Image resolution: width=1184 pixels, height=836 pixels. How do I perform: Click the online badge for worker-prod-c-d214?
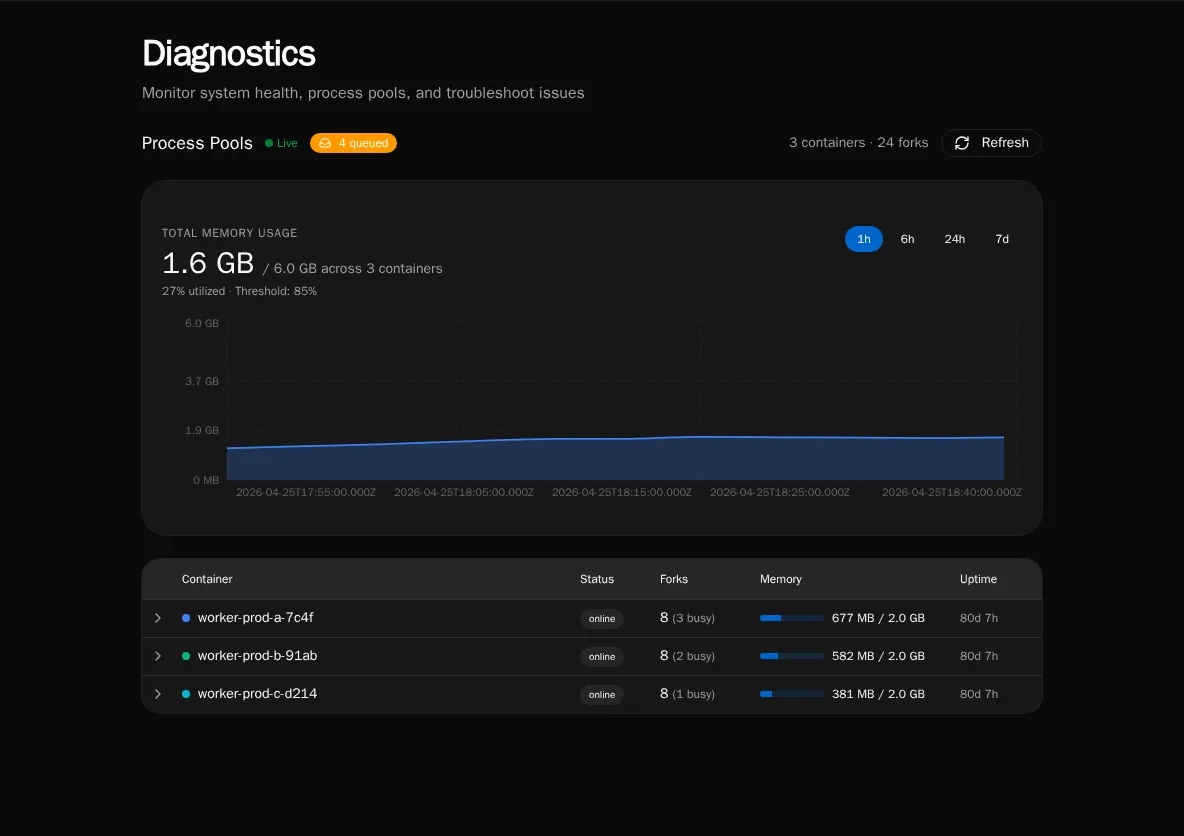click(602, 694)
